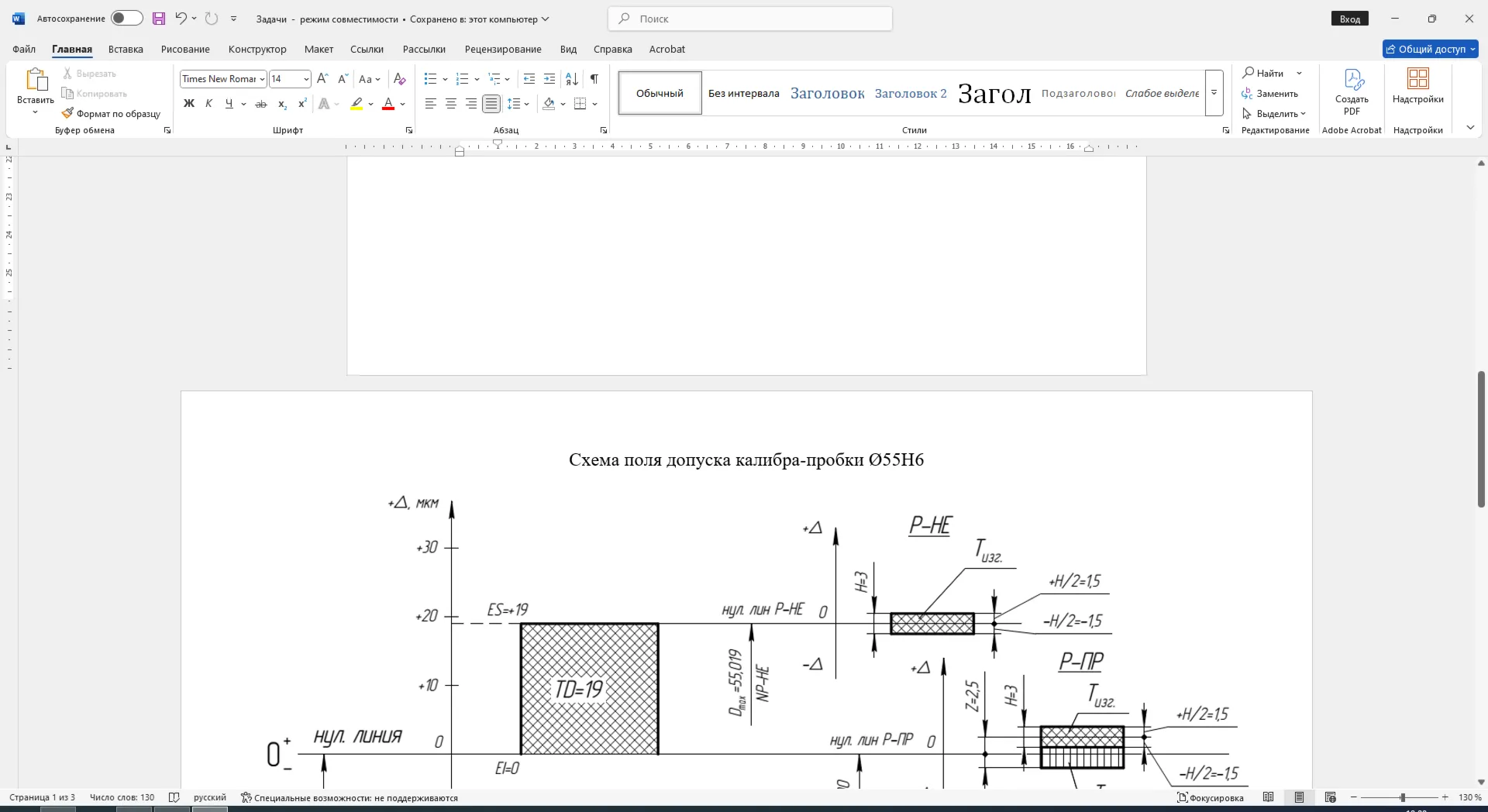
Task: Click Найти to search the document
Action: (x=1263, y=73)
